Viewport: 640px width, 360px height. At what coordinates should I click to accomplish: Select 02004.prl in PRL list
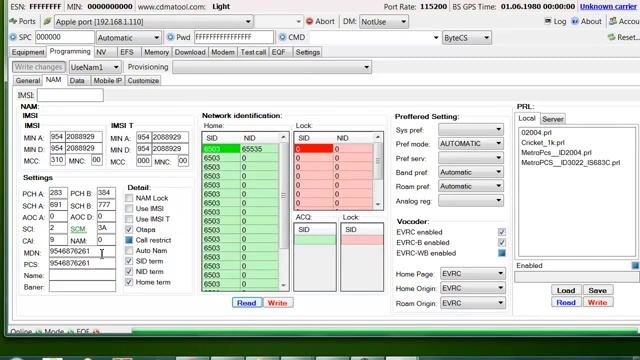click(536, 133)
